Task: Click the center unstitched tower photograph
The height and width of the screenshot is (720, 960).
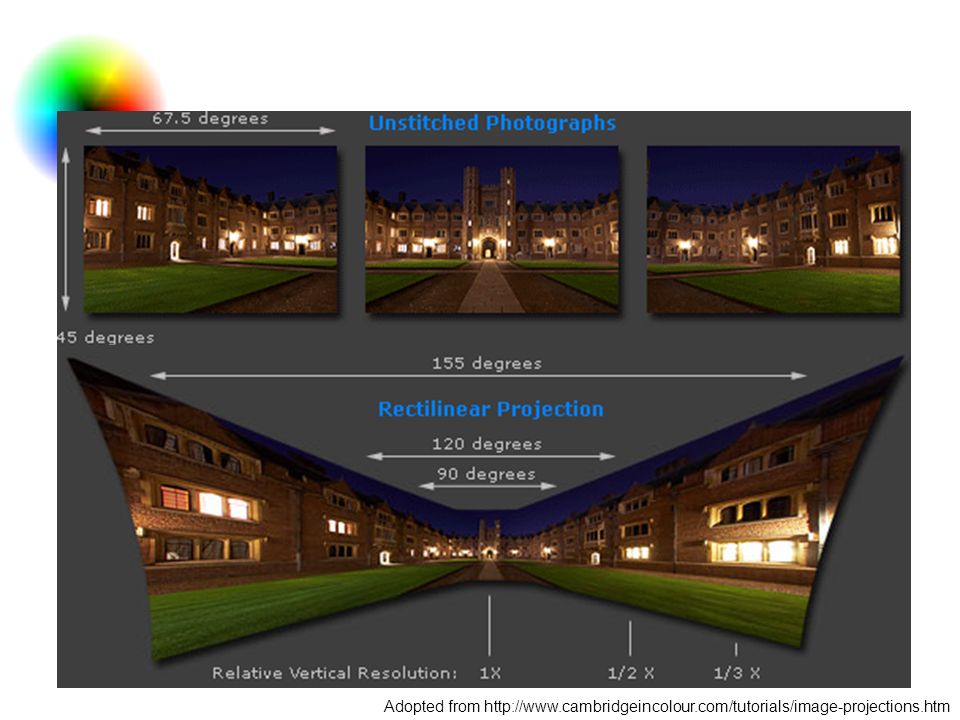Action: tap(492, 230)
